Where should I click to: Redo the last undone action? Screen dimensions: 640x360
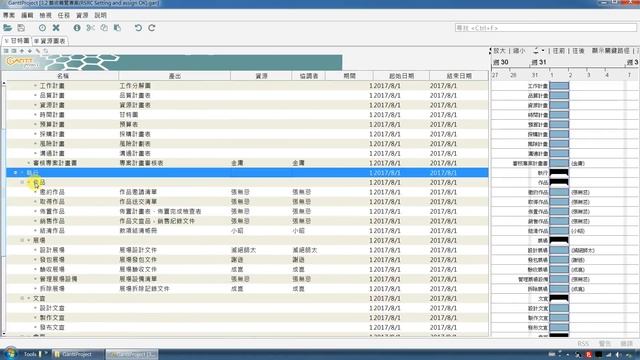tap(152, 28)
